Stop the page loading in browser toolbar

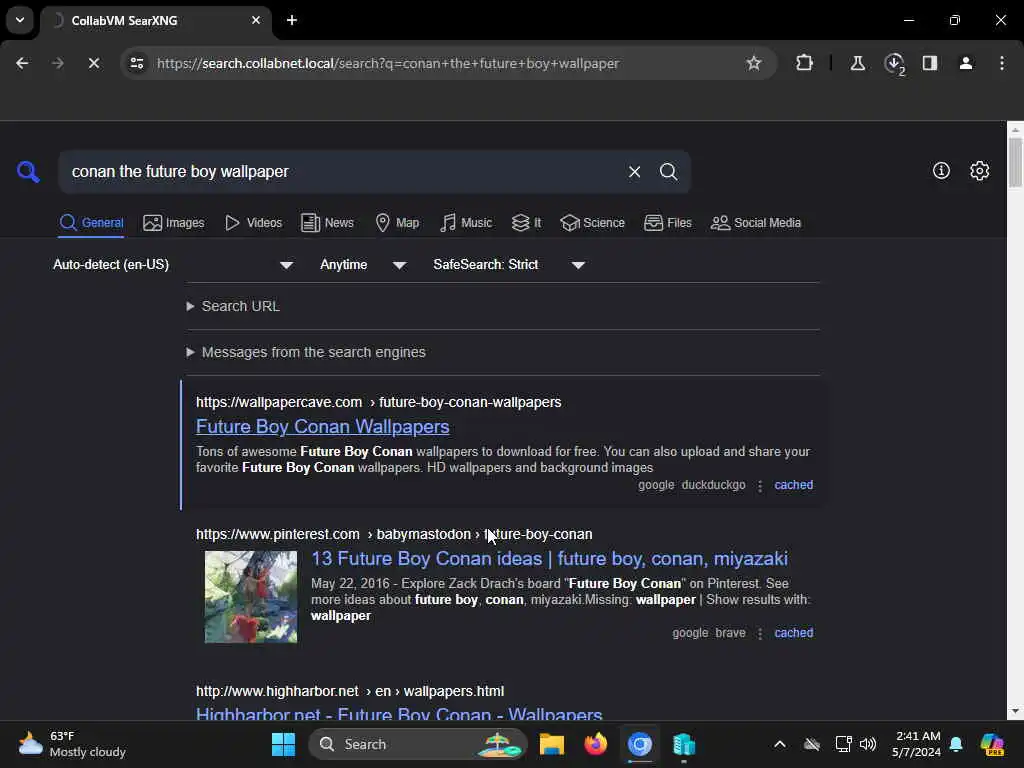93,63
